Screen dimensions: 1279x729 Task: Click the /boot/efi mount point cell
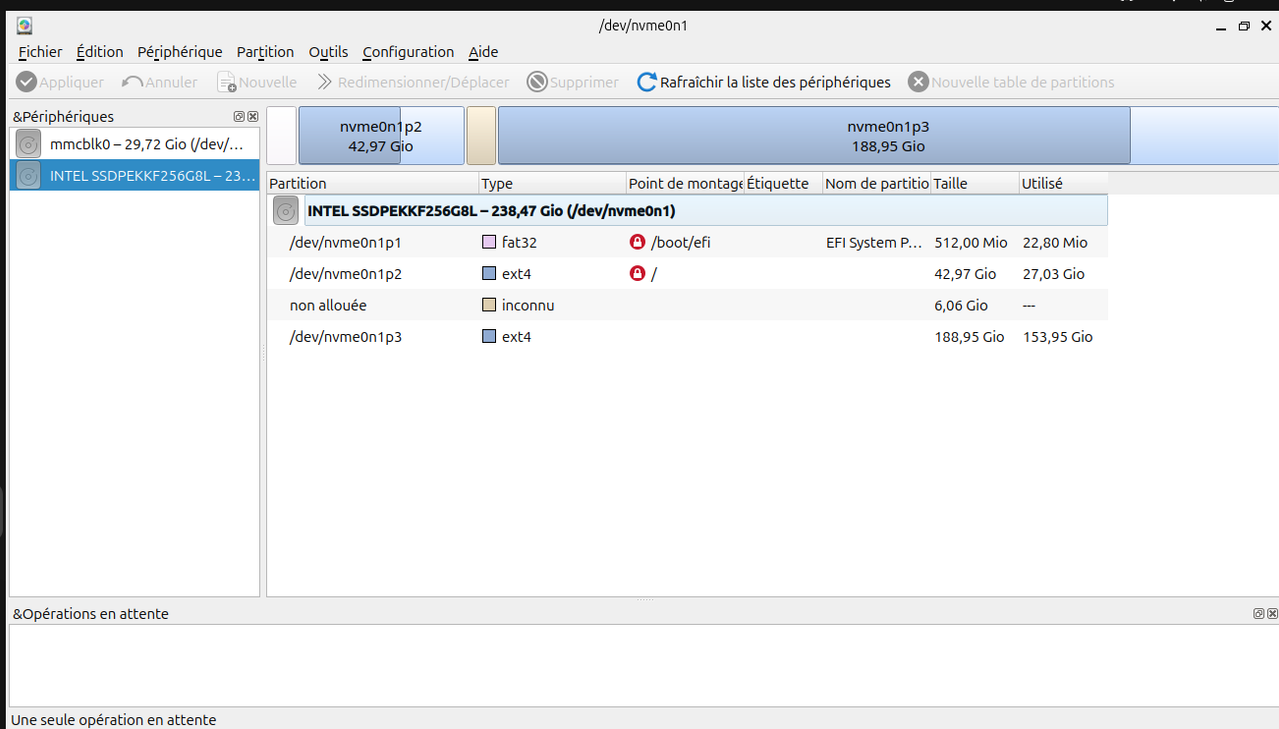point(681,242)
